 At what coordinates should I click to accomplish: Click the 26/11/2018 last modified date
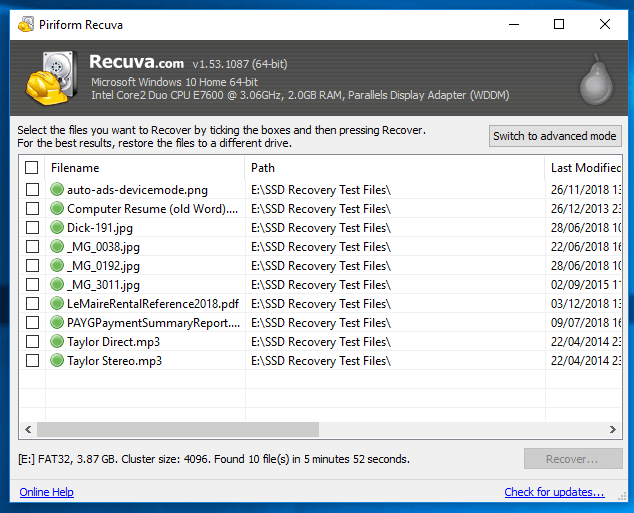coord(585,190)
